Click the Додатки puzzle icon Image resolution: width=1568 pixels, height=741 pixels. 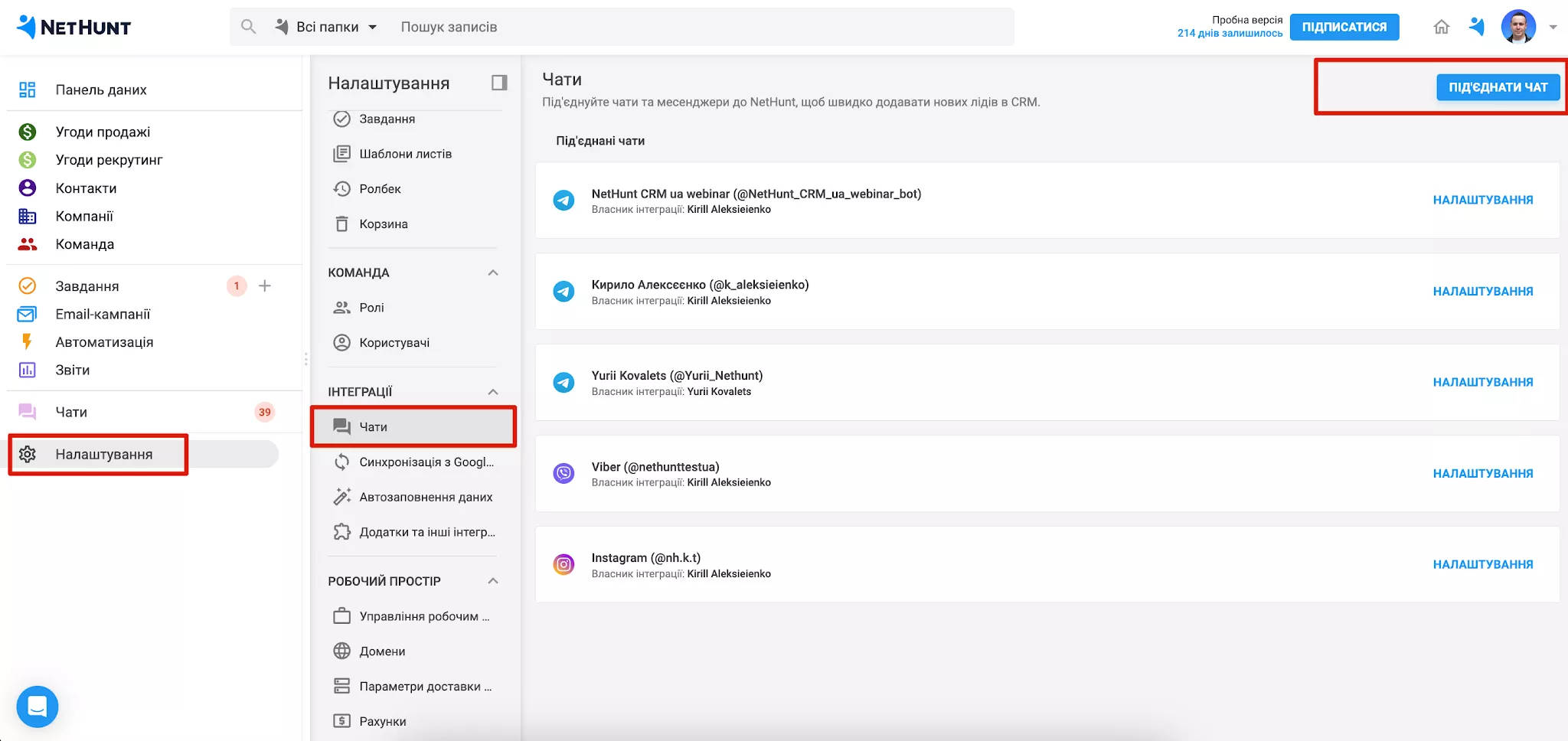point(342,532)
